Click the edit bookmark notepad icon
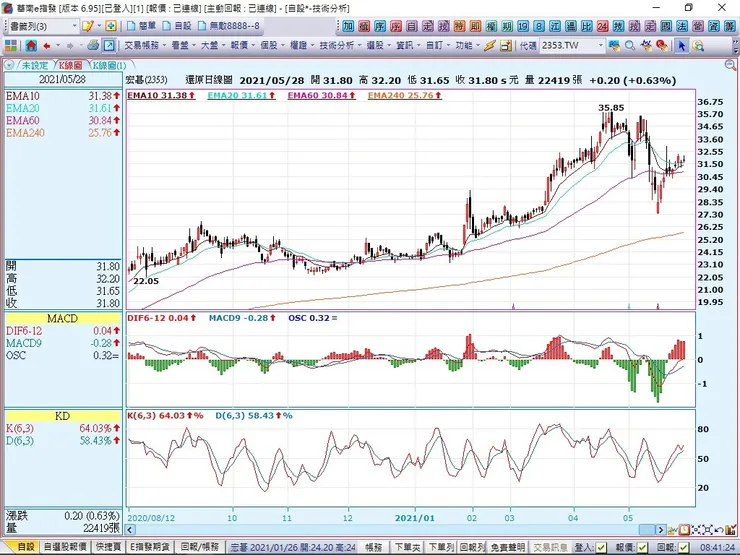The width and height of the screenshot is (740, 555). (87, 26)
